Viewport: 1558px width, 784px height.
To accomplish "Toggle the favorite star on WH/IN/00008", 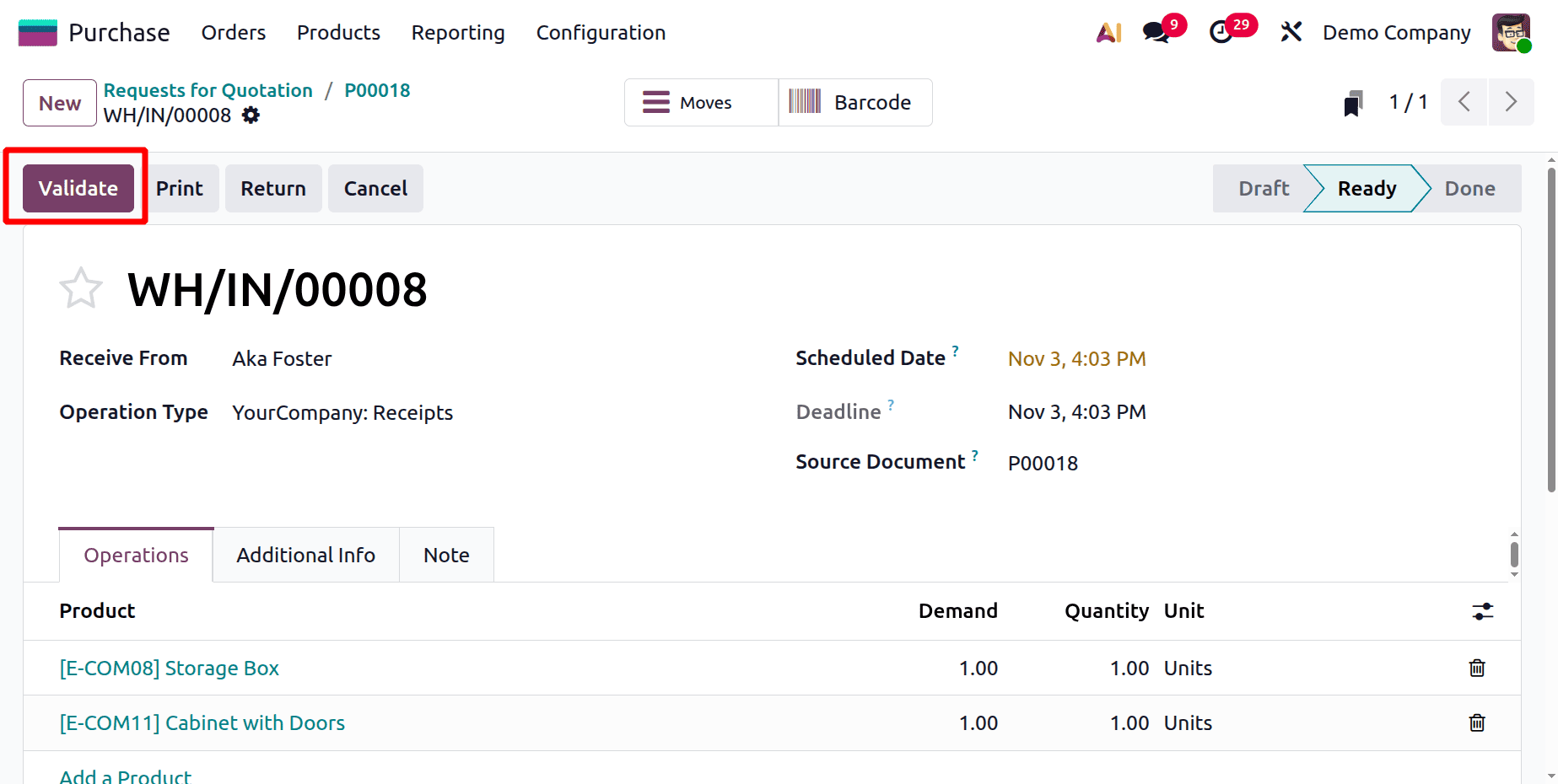I will [80, 287].
